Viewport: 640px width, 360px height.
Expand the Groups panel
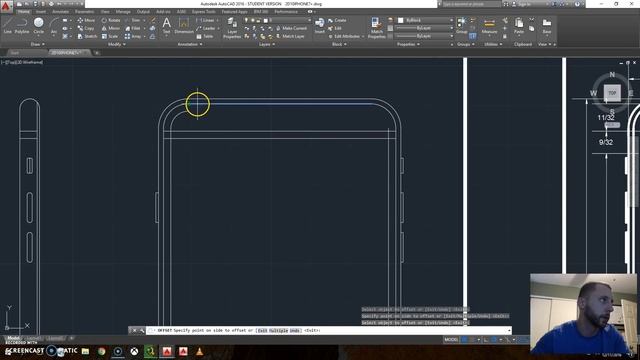click(465, 44)
